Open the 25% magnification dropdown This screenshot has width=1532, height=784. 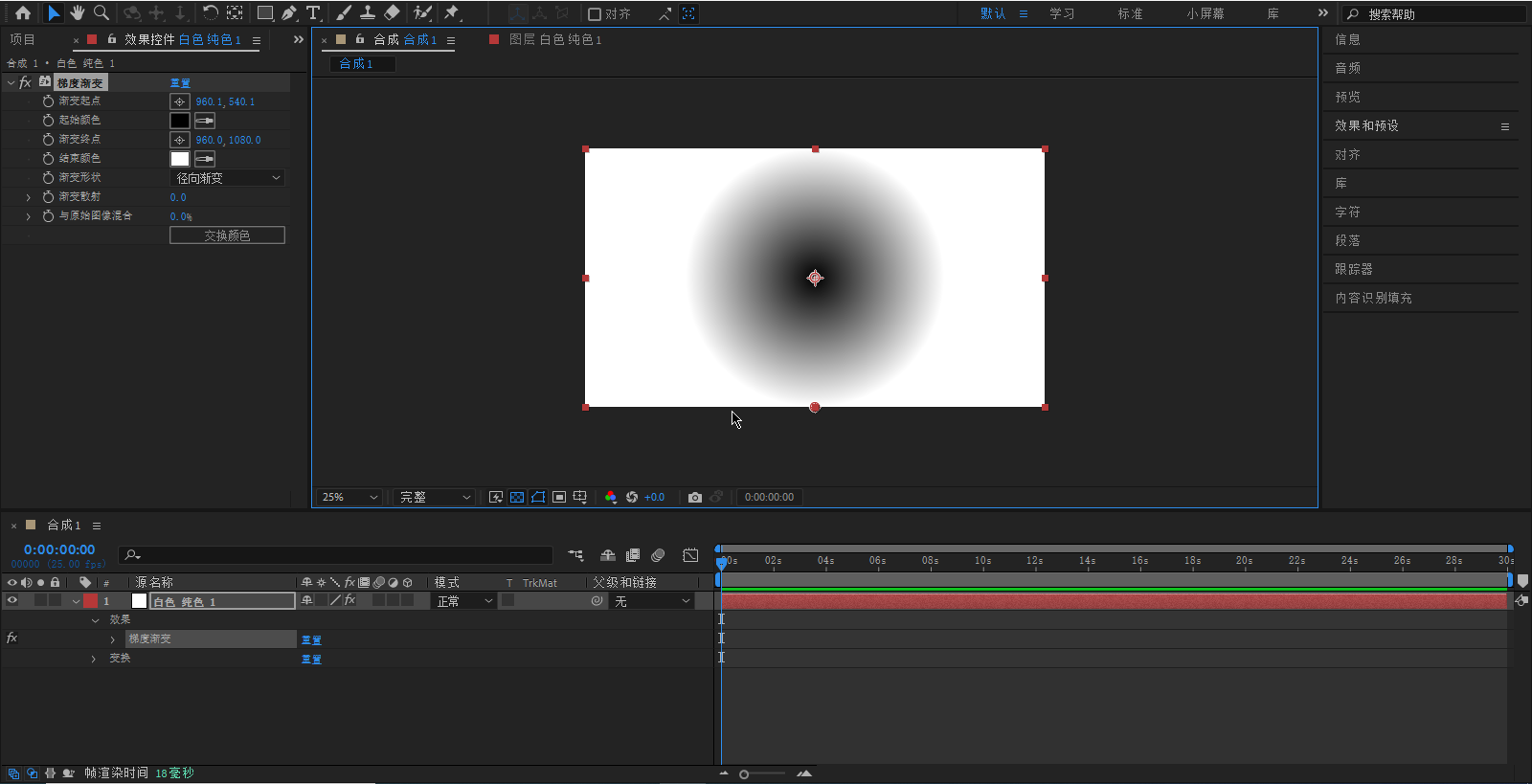(349, 497)
